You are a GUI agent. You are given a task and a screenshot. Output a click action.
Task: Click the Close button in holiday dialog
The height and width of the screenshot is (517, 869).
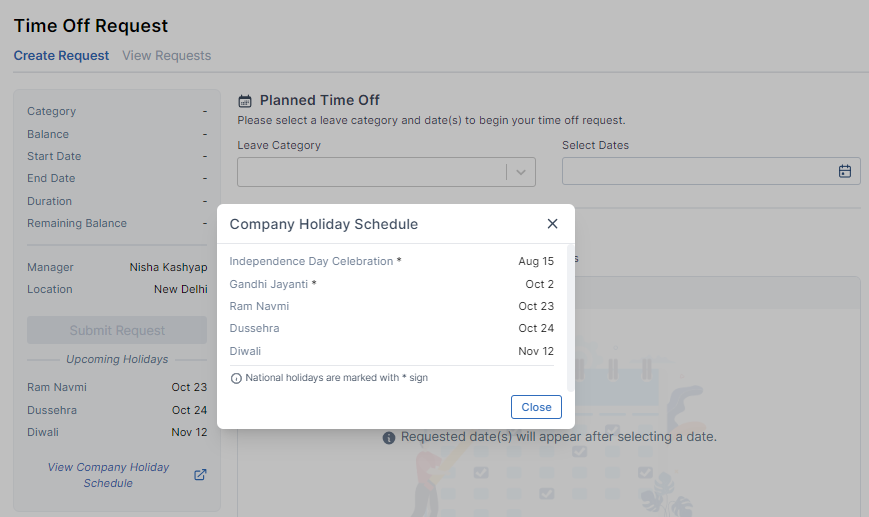coord(536,407)
